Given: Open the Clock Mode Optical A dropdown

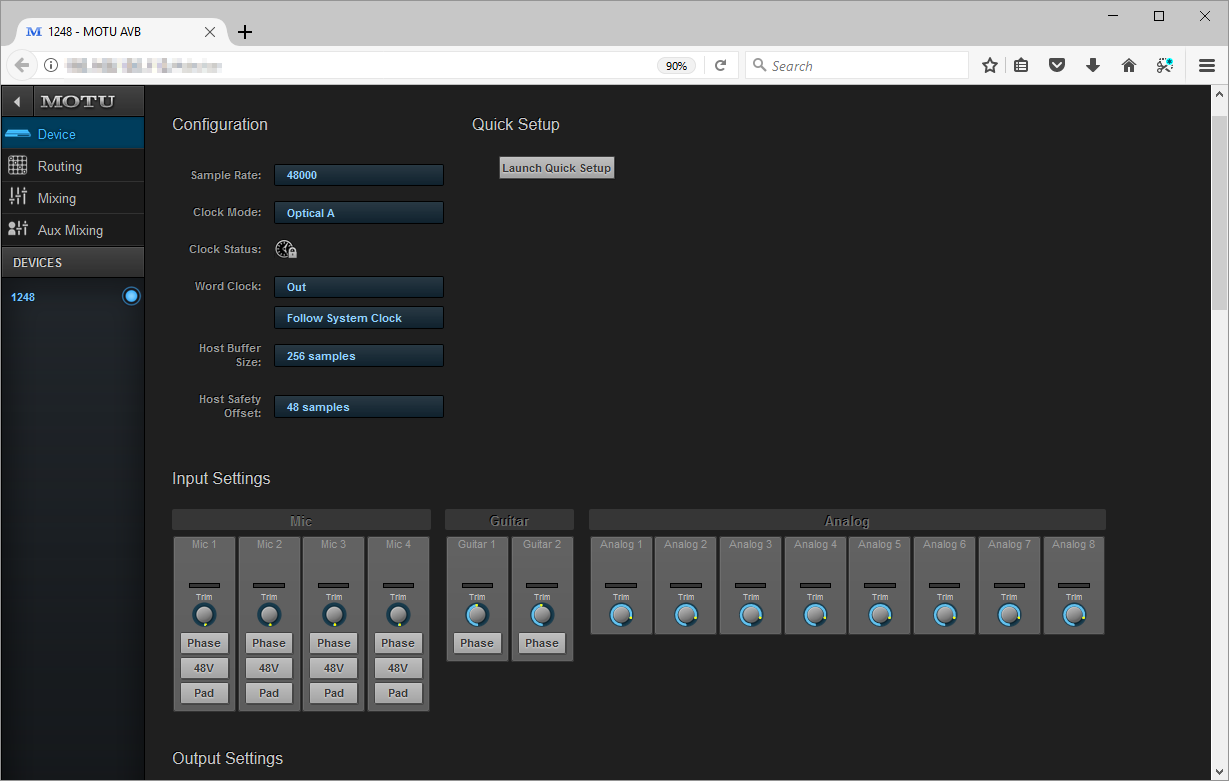Looking at the screenshot, I should [x=359, y=213].
